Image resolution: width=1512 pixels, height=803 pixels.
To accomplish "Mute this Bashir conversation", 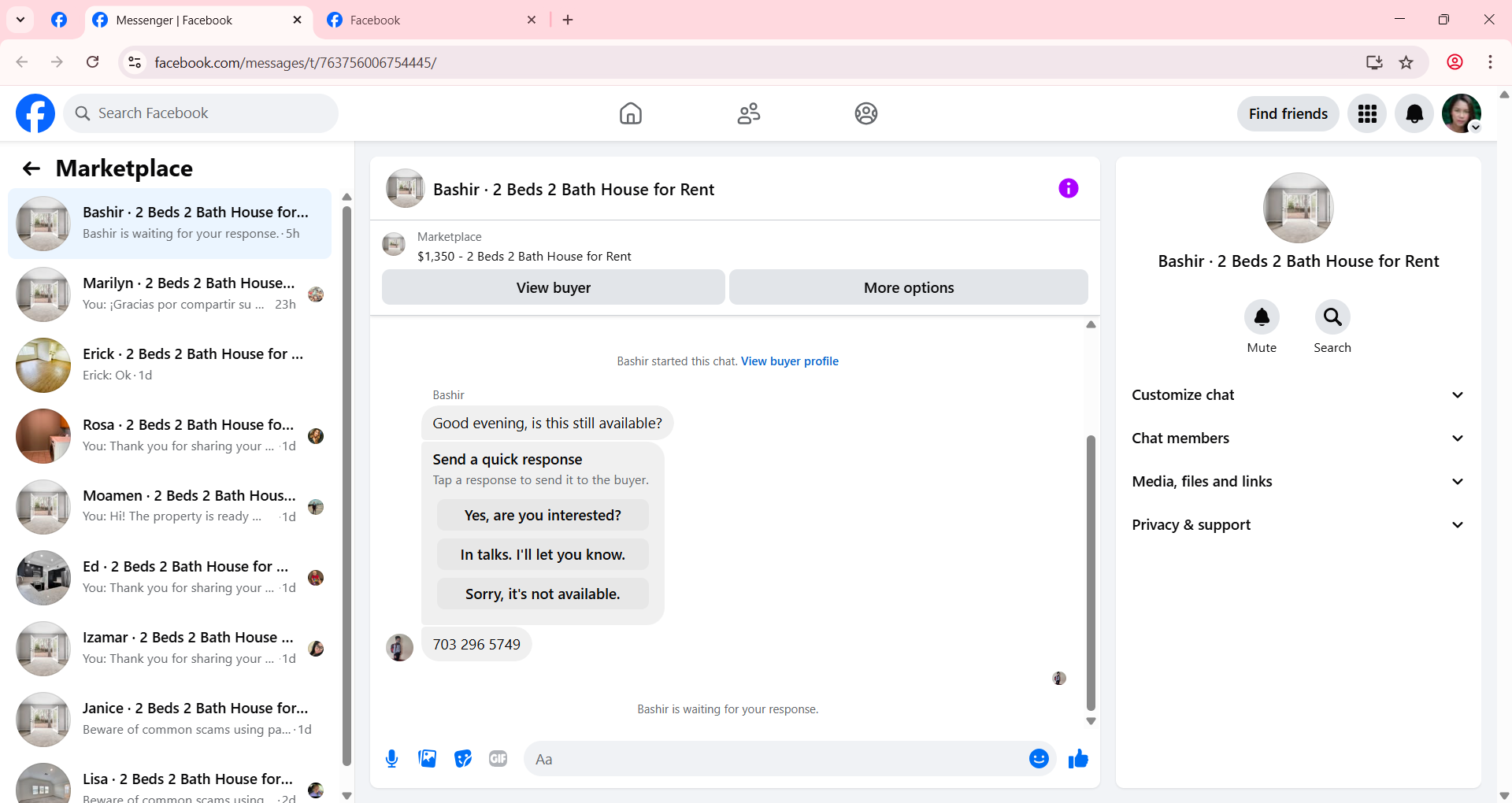I will click(1262, 317).
